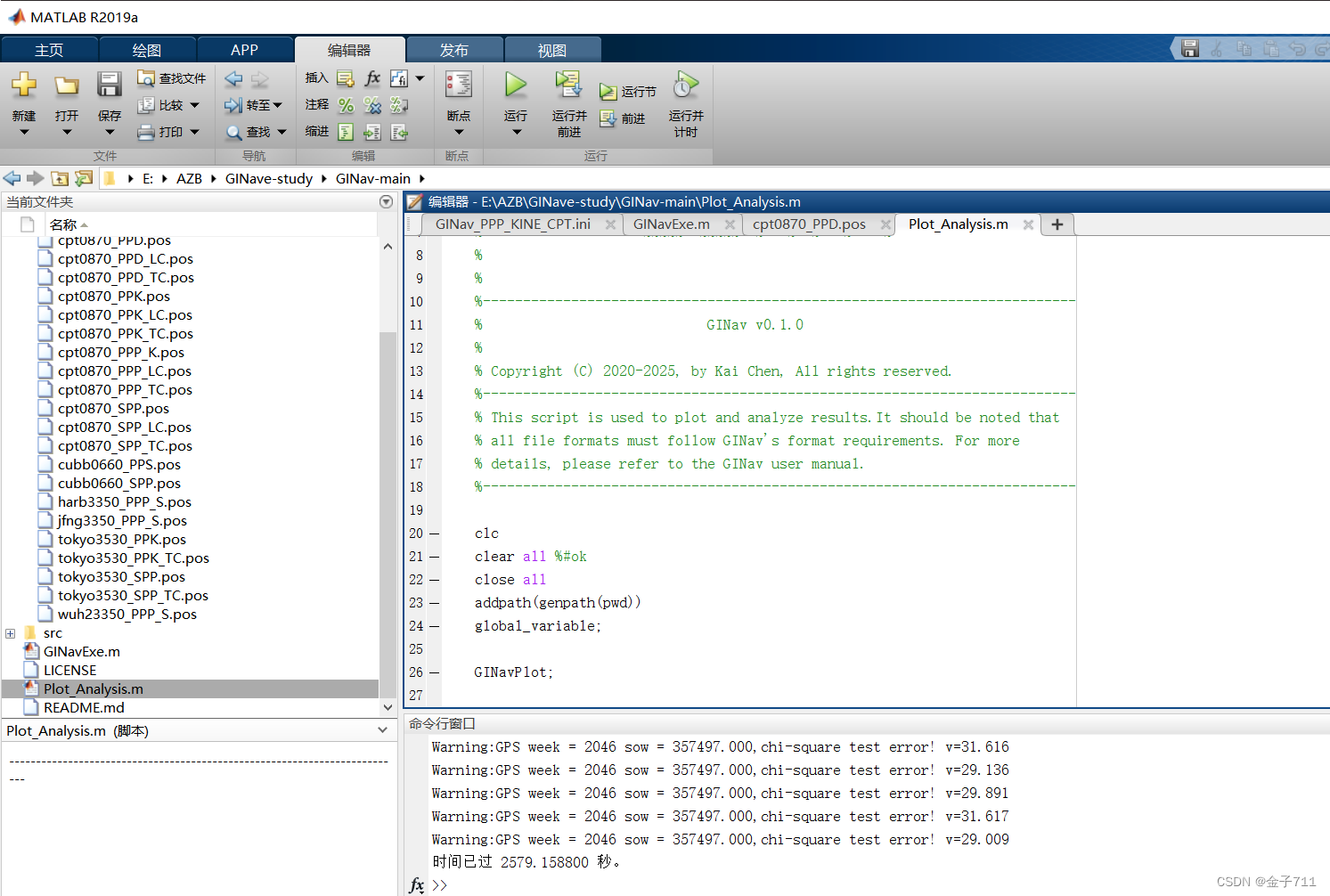Open the Breakpoints (断点) dropdown arrow

[459, 133]
